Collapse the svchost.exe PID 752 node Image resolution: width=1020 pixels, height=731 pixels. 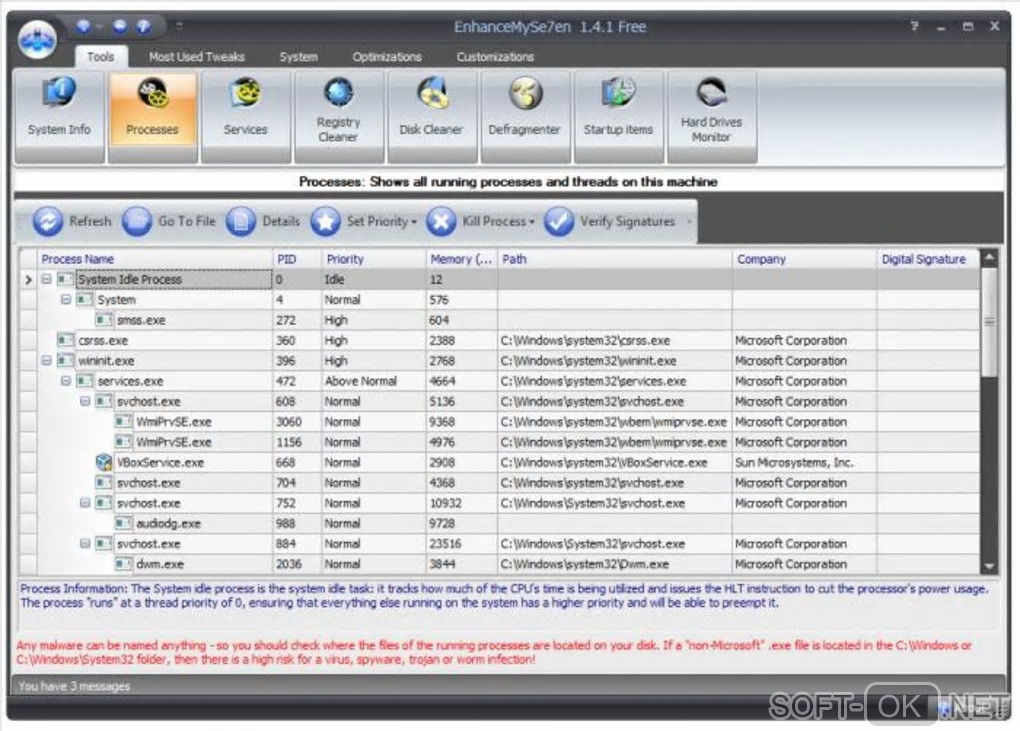pos(85,503)
